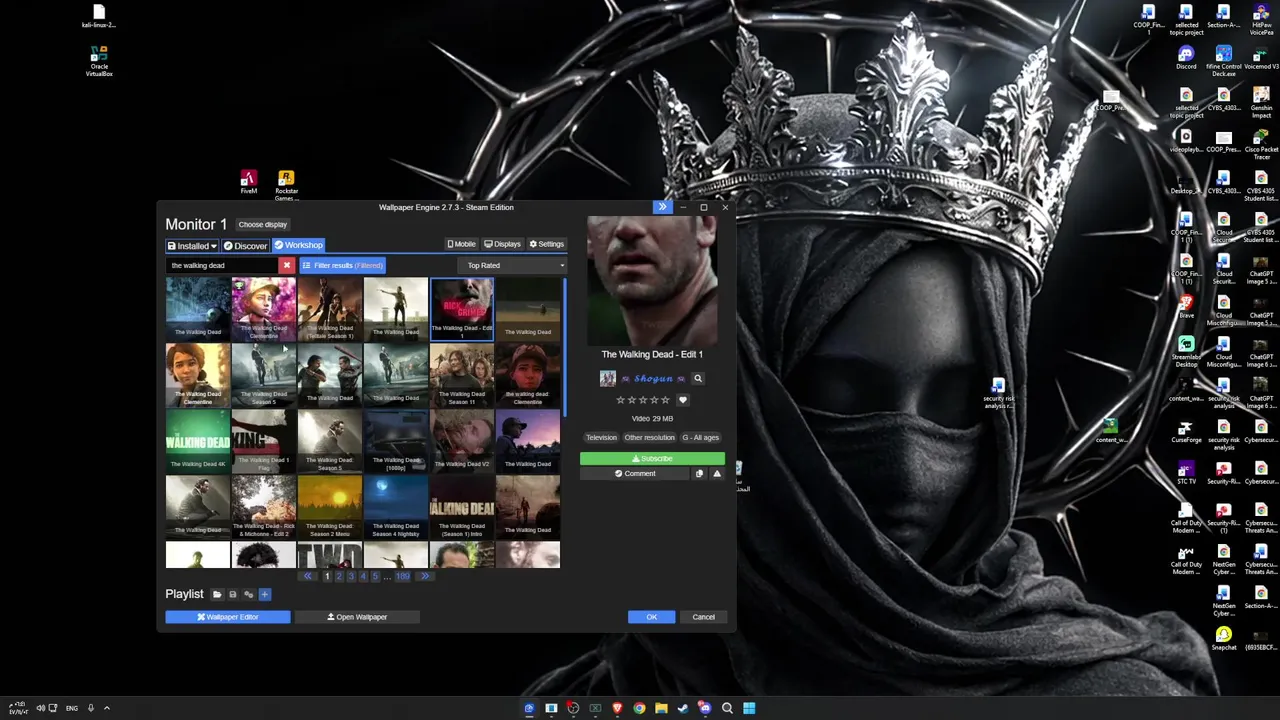This screenshot has width=1280, height=720.
Task: Favorite the wallpaper with heart icon
Action: pos(683,400)
